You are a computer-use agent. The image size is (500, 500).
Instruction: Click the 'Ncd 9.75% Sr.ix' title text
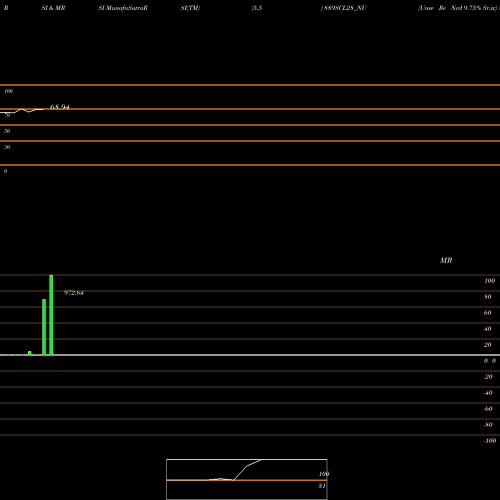pos(473,8)
